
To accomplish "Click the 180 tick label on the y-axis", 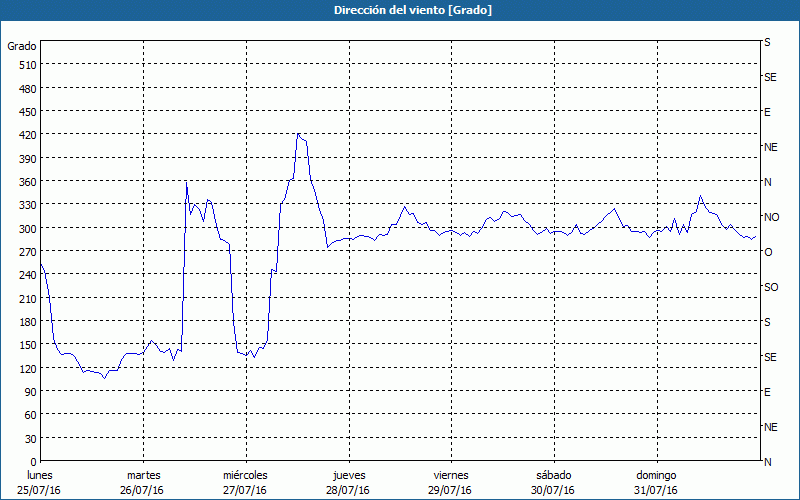I will pyautogui.click(x=27, y=322).
